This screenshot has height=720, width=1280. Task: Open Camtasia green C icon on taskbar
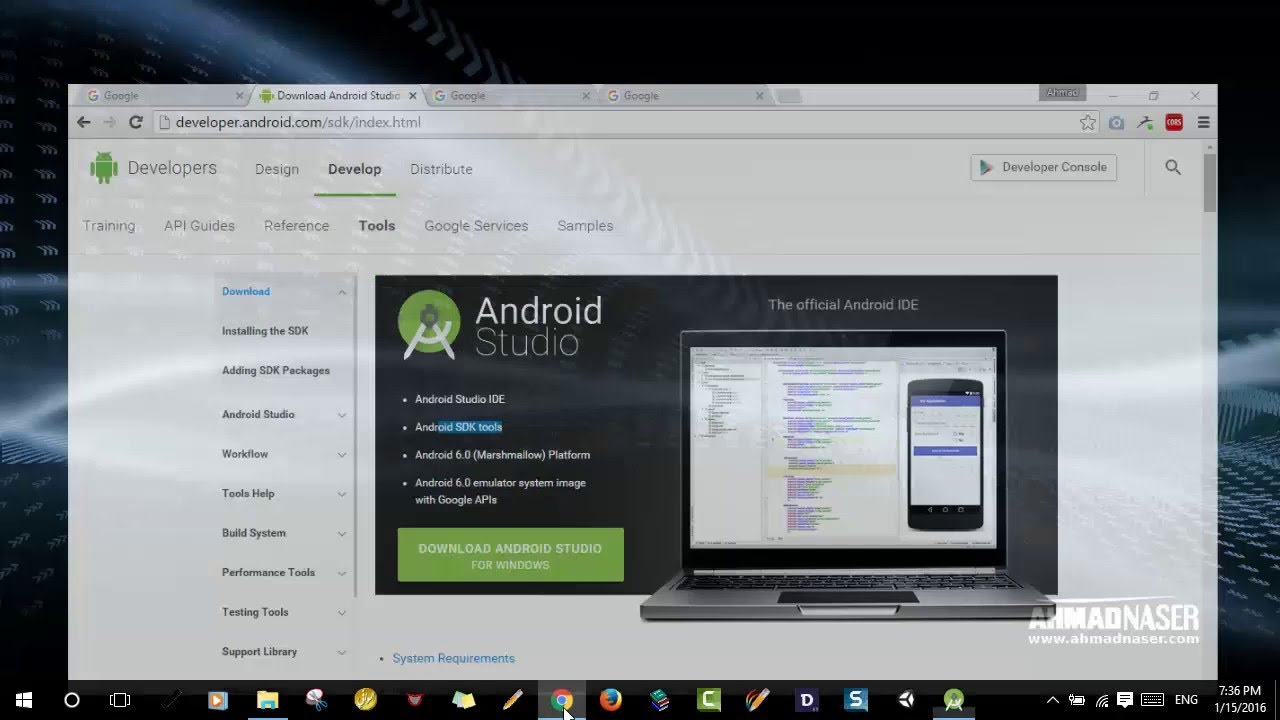(x=709, y=700)
